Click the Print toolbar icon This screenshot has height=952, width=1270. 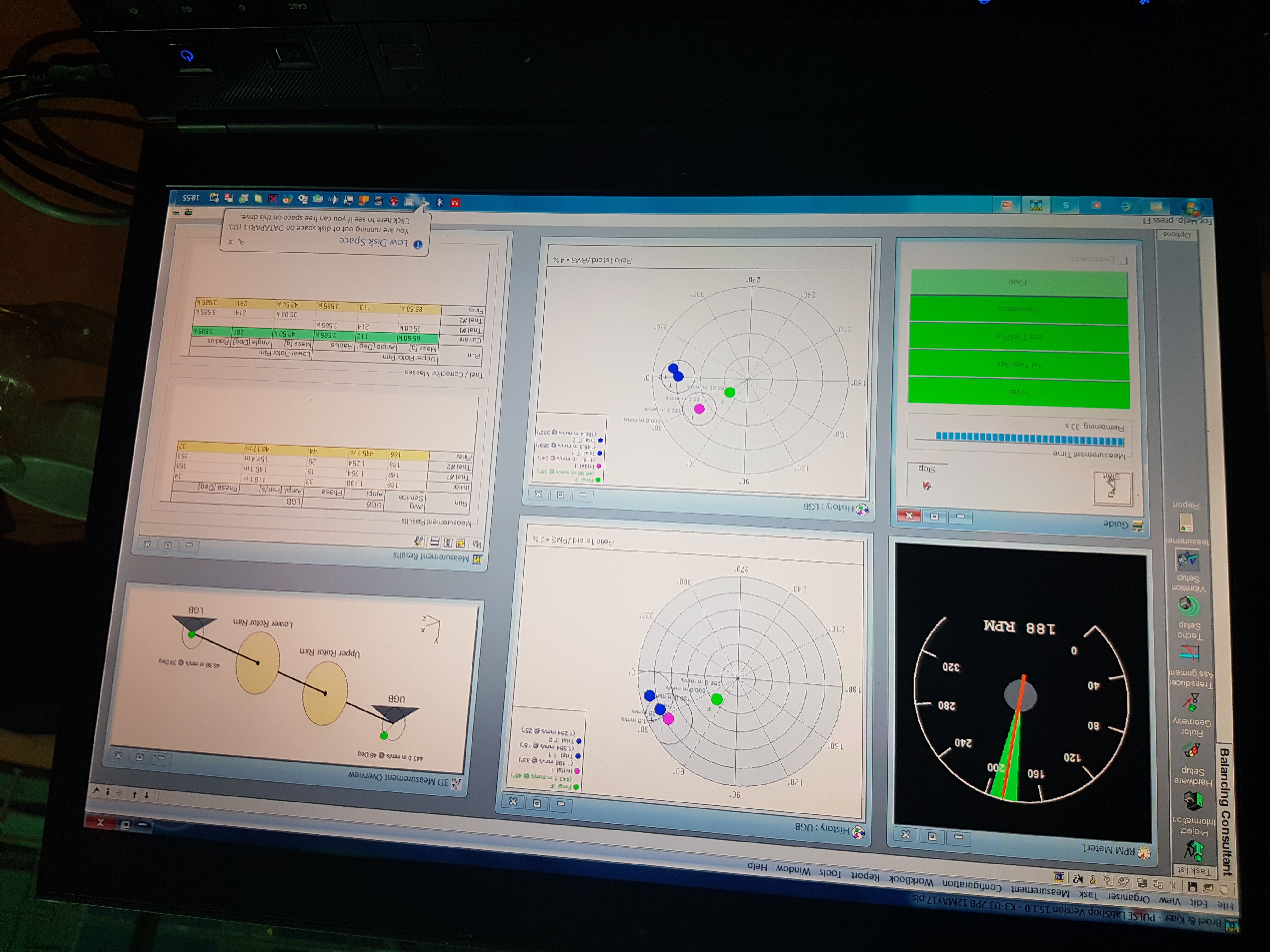click(1124, 882)
